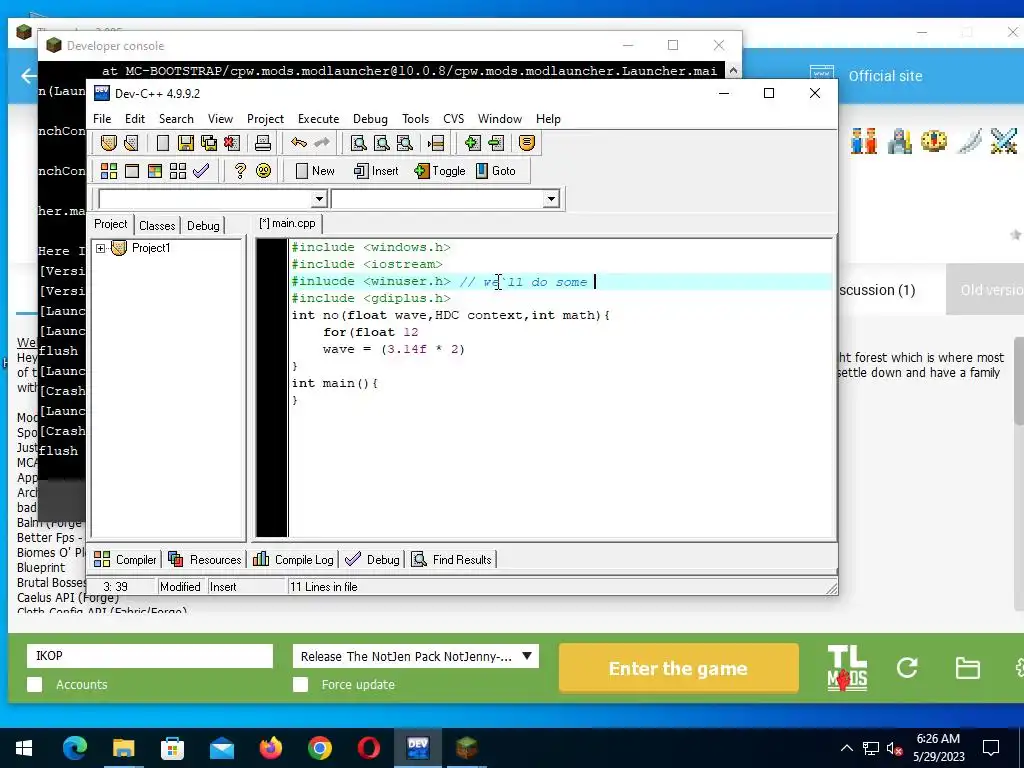Click the Insert toolbar button
The height and width of the screenshot is (768, 1024).
pos(376,171)
